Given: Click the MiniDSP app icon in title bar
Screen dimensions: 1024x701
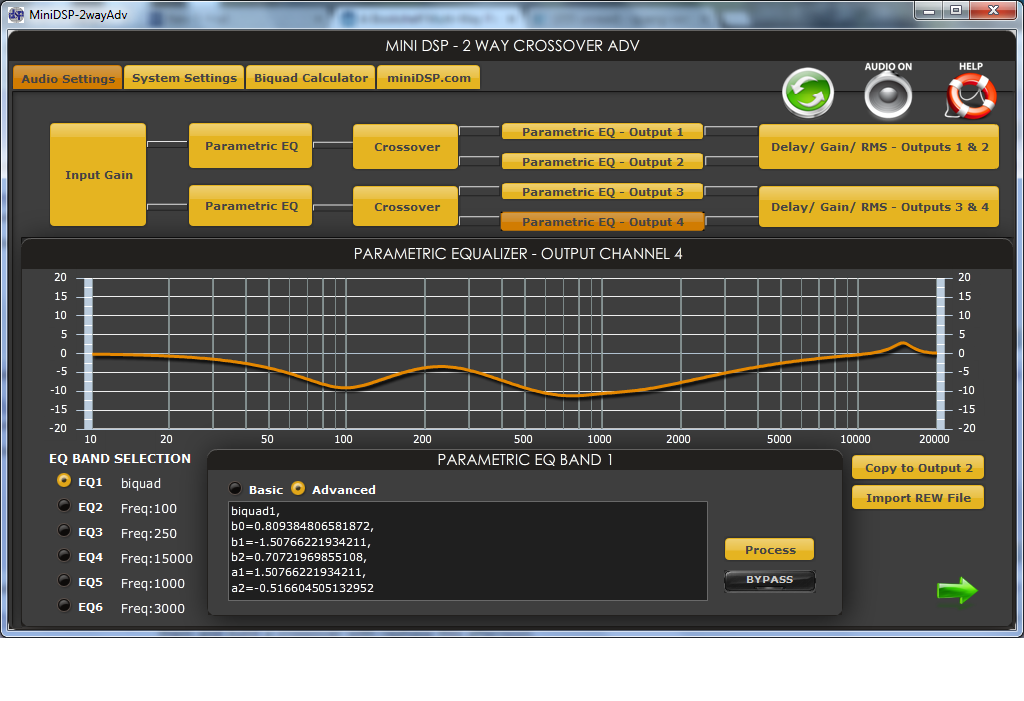Looking at the screenshot, I should (16, 14).
